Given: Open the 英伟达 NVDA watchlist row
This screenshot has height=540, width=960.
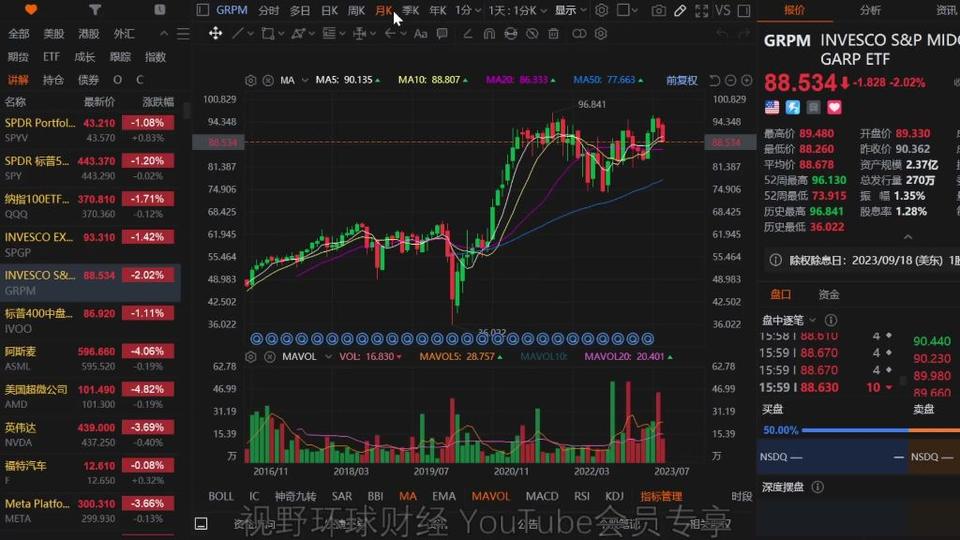Looking at the screenshot, I should click(91, 434).
